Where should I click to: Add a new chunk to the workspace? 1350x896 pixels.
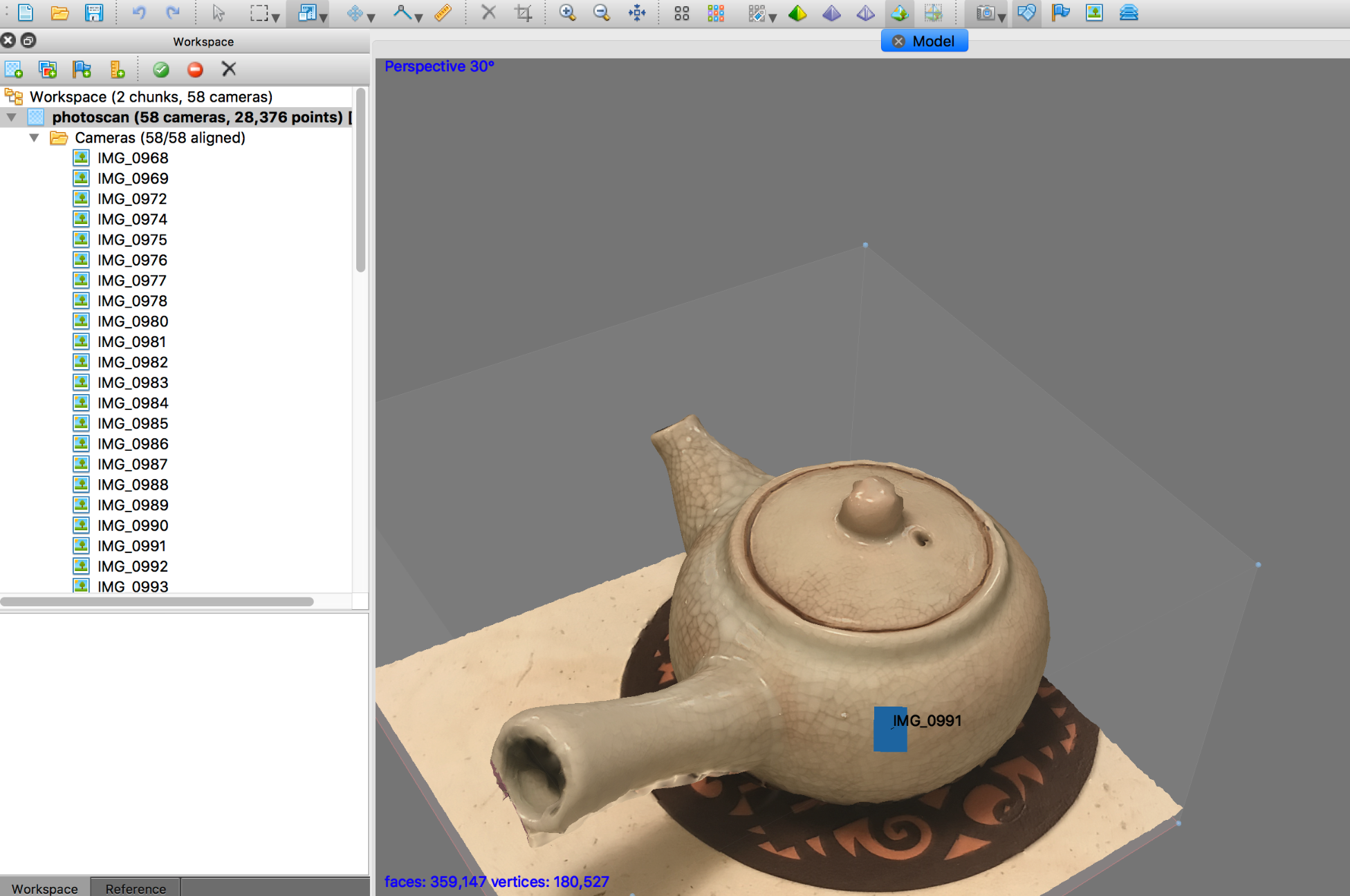coord(14,69)
